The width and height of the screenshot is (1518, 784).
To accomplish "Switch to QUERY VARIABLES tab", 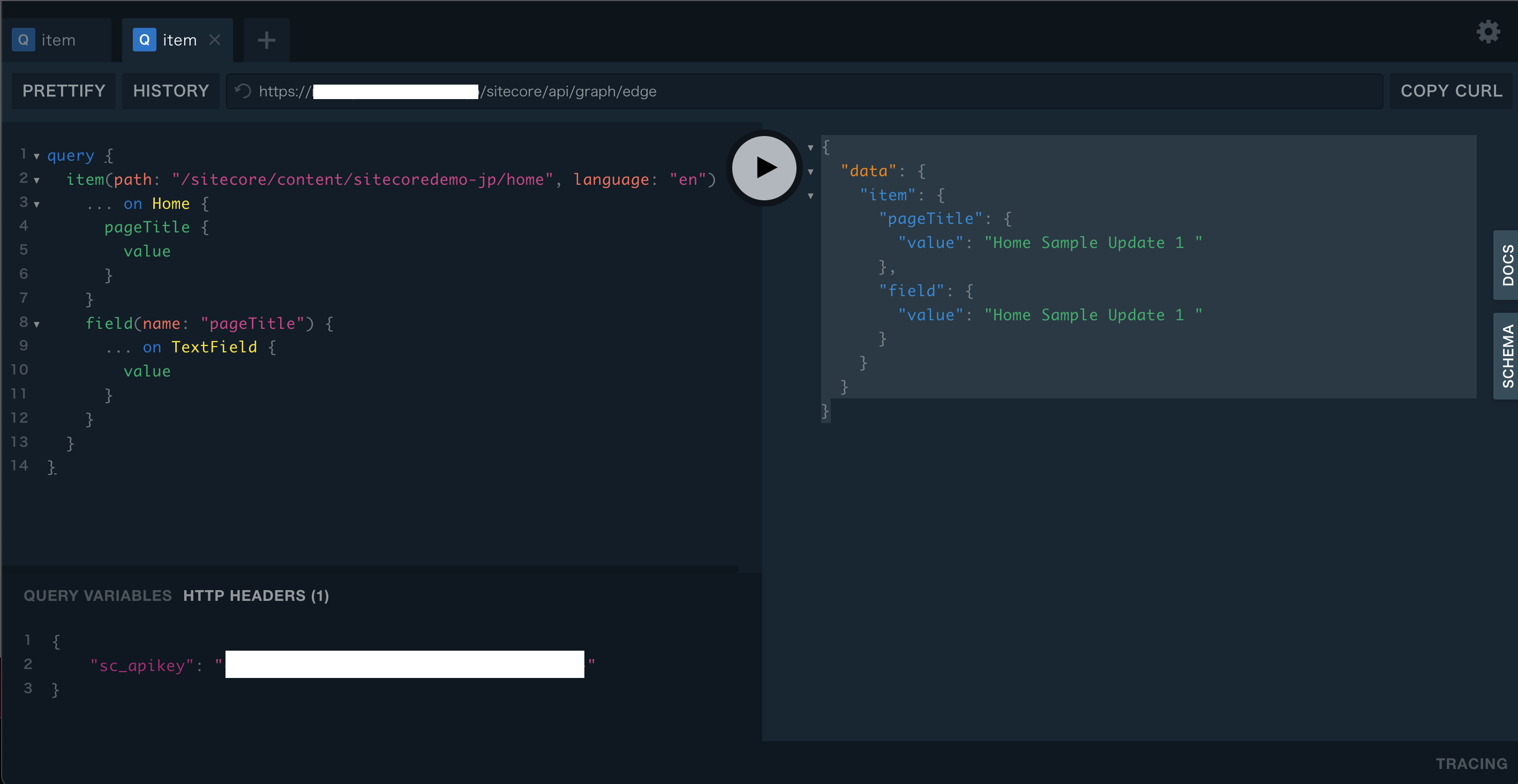I will pos(98,595).
